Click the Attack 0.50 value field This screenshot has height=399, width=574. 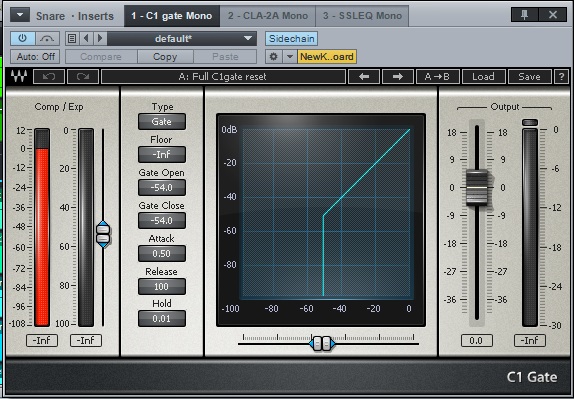pos(162,253)
